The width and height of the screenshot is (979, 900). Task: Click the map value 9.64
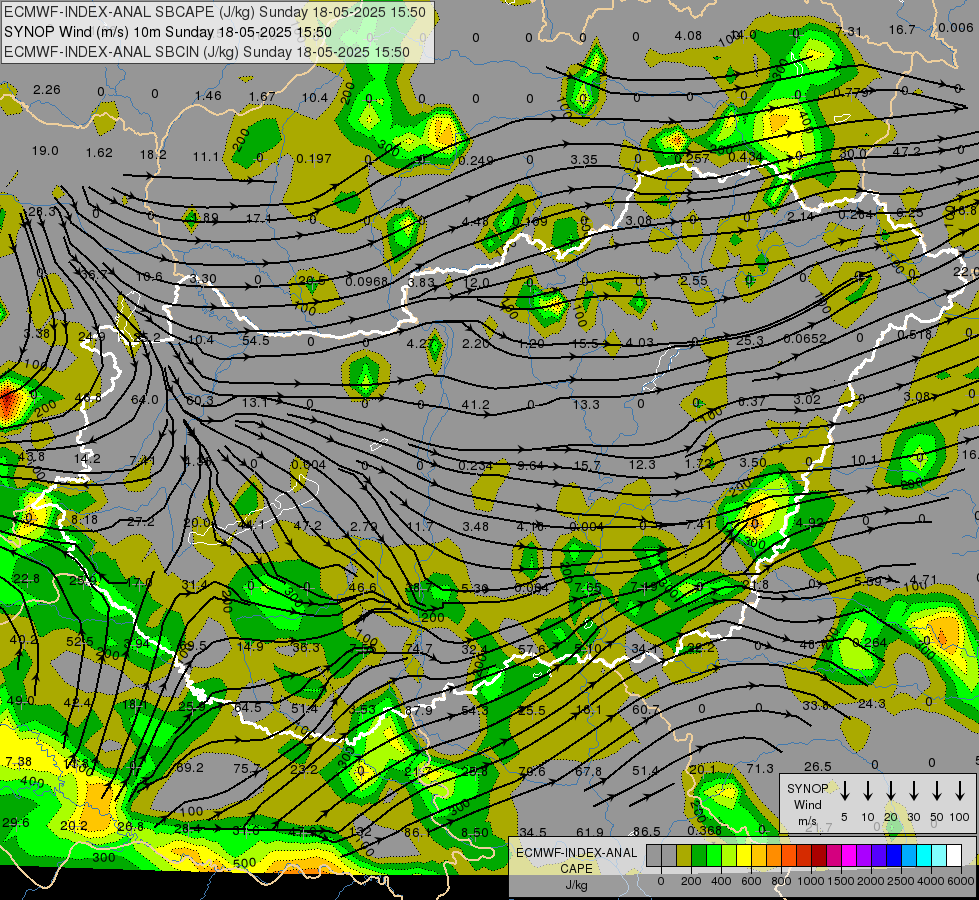[x=531, y=465]
